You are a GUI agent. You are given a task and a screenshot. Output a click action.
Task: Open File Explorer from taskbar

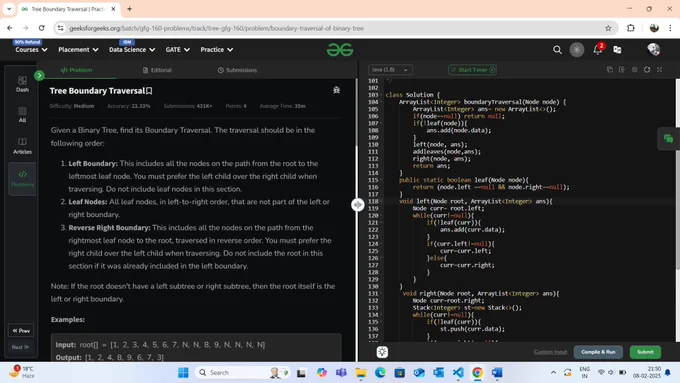360,373
